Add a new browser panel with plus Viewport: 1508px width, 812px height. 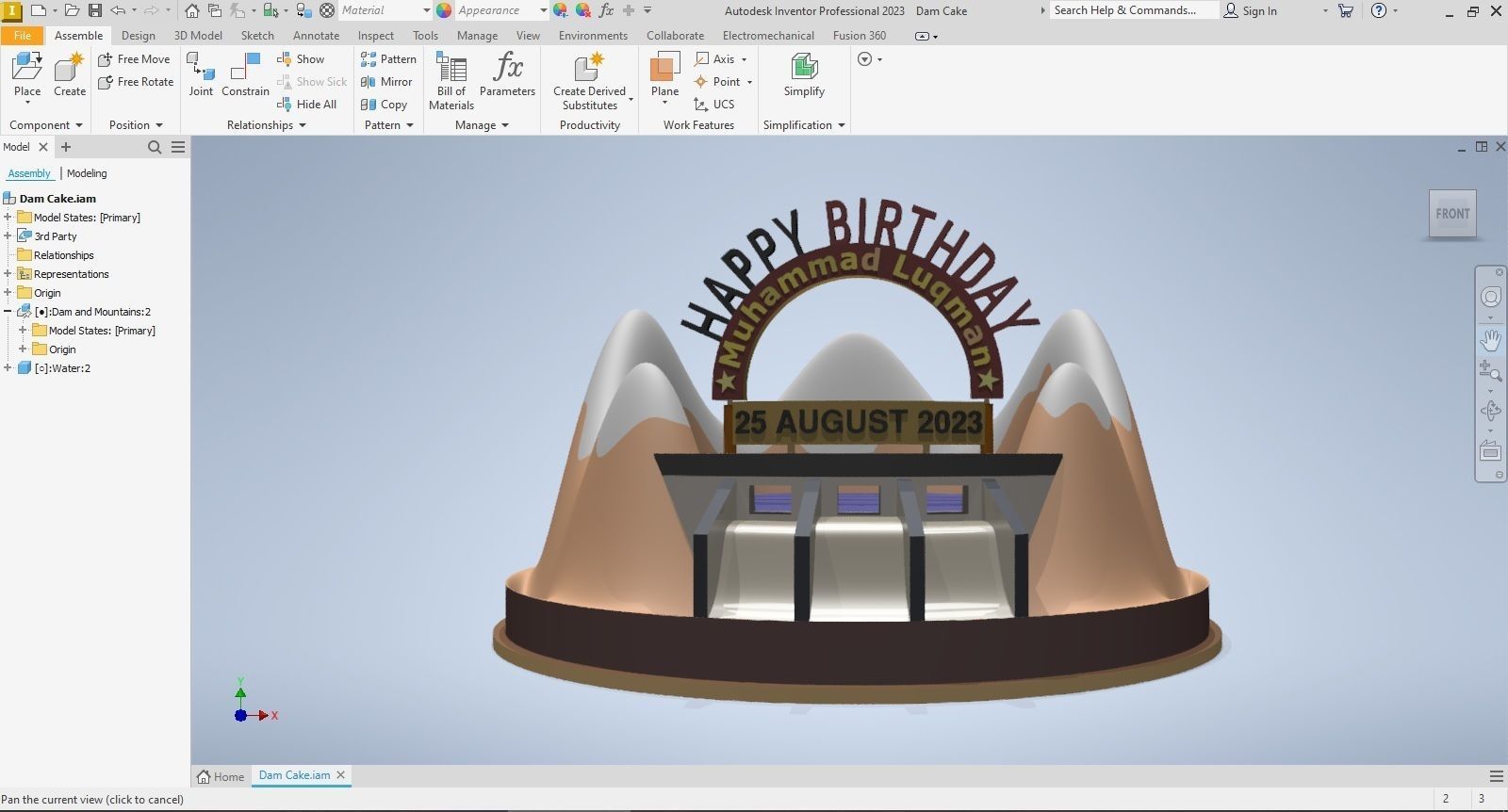[66, 147]
